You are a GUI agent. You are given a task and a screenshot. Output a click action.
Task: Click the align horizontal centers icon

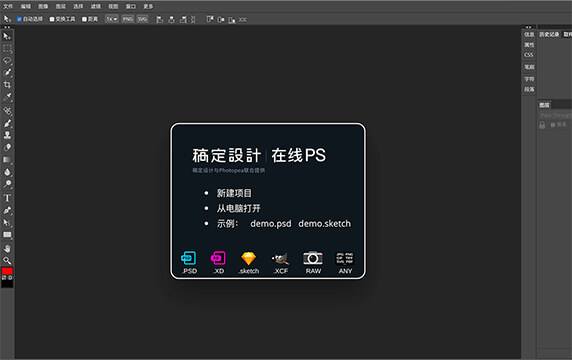click(x=171, y=19)
